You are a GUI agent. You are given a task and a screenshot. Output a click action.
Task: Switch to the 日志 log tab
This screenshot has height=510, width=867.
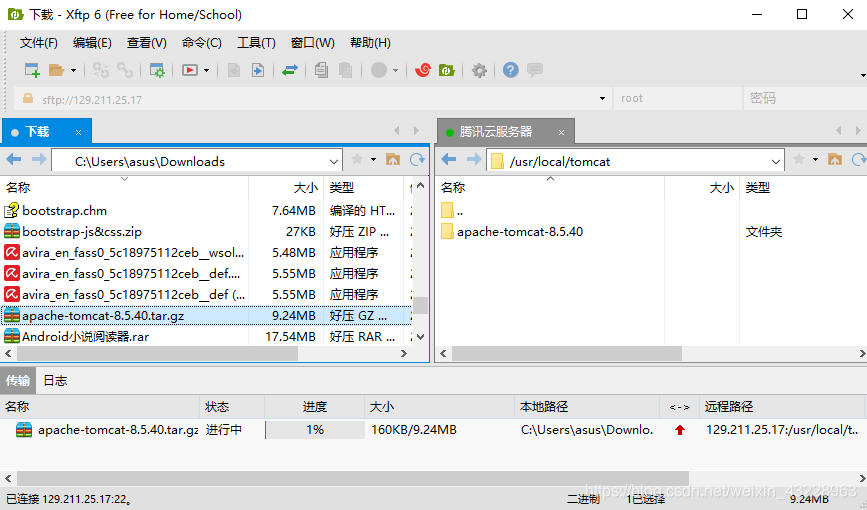(55, 381)
